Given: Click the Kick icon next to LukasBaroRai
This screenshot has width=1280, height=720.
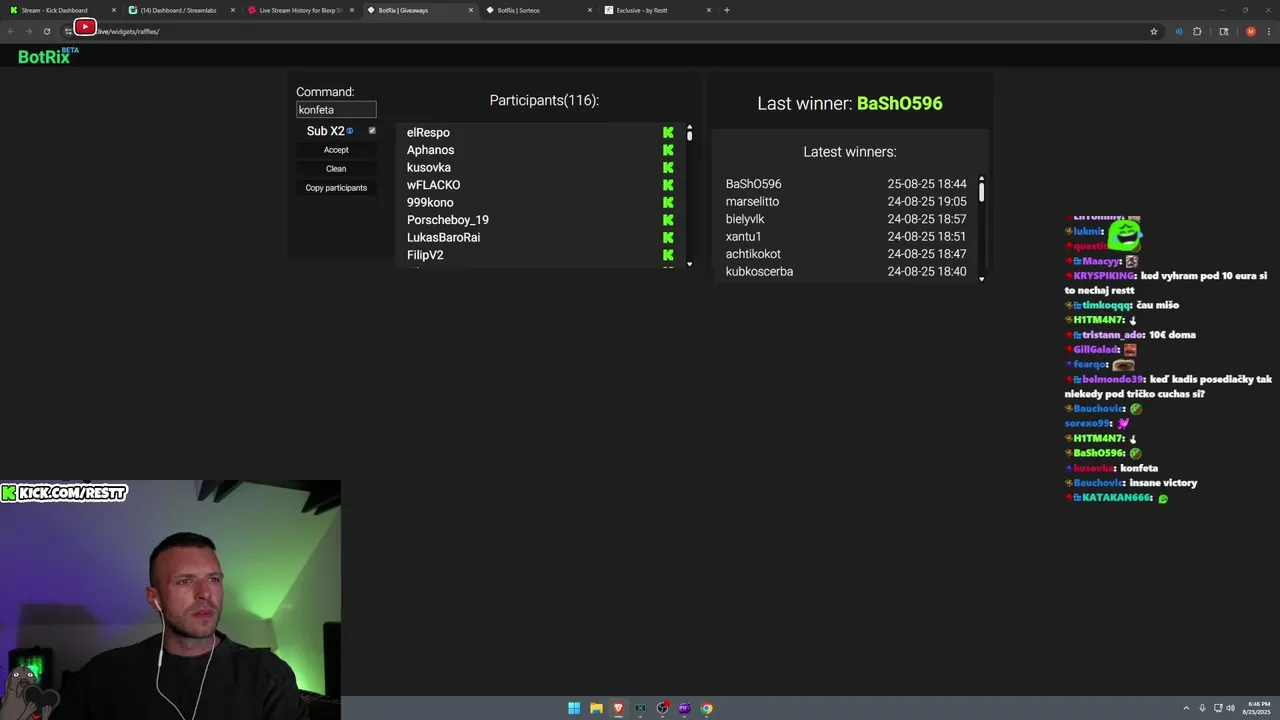Looking at the screenshot, I should click(x=668, y=237).
